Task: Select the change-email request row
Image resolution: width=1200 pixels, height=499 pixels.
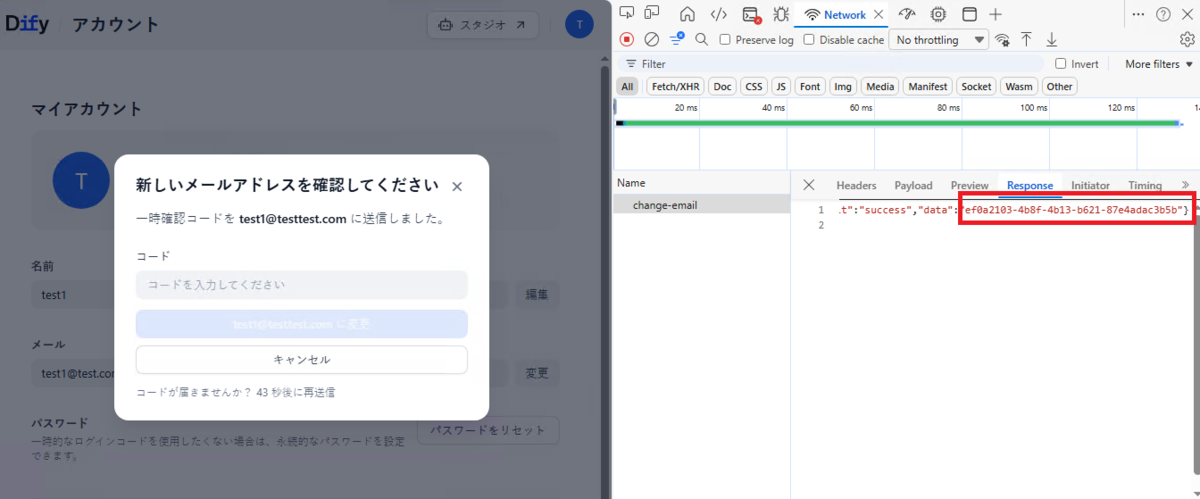Action: pyautogui.click(x=701, y=205)
